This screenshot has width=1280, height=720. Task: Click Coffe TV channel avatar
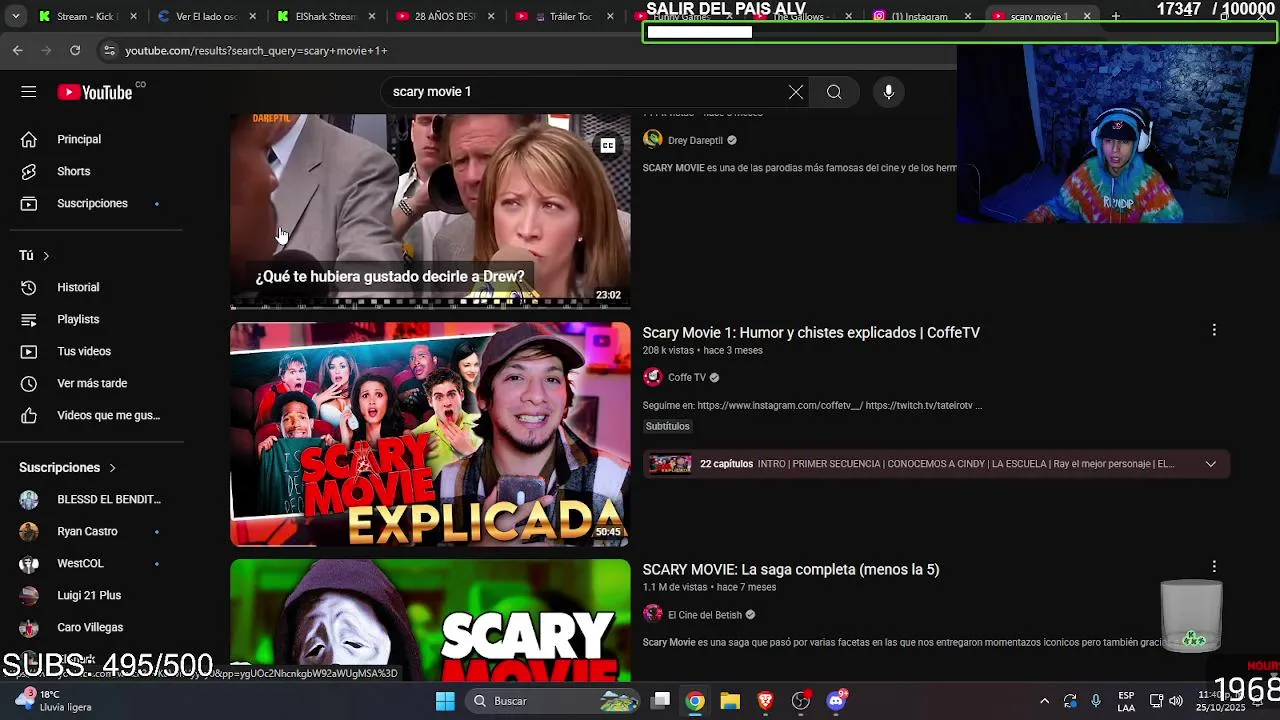(653, 377)
